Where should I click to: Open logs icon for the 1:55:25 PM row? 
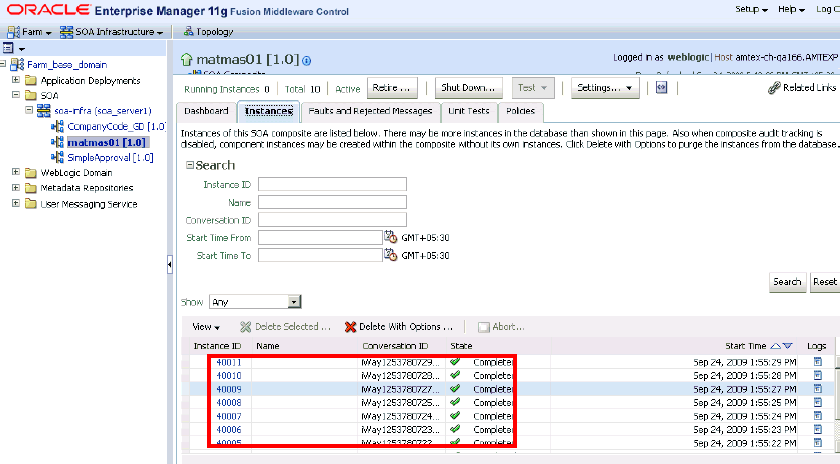click(x=818, y=402)
